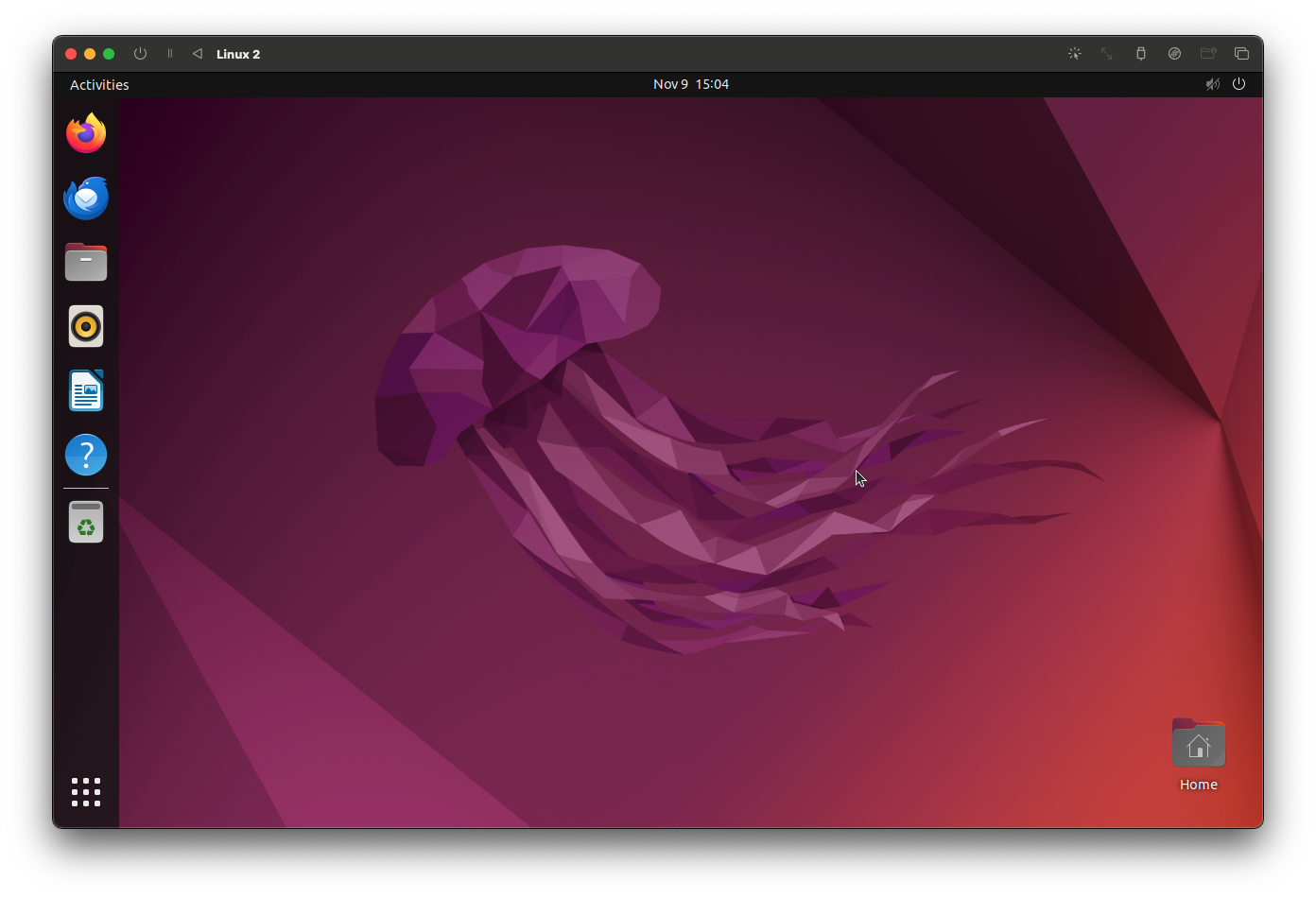Open the Help application icon
The image size is (1316, 898).
tap(86, 455)
